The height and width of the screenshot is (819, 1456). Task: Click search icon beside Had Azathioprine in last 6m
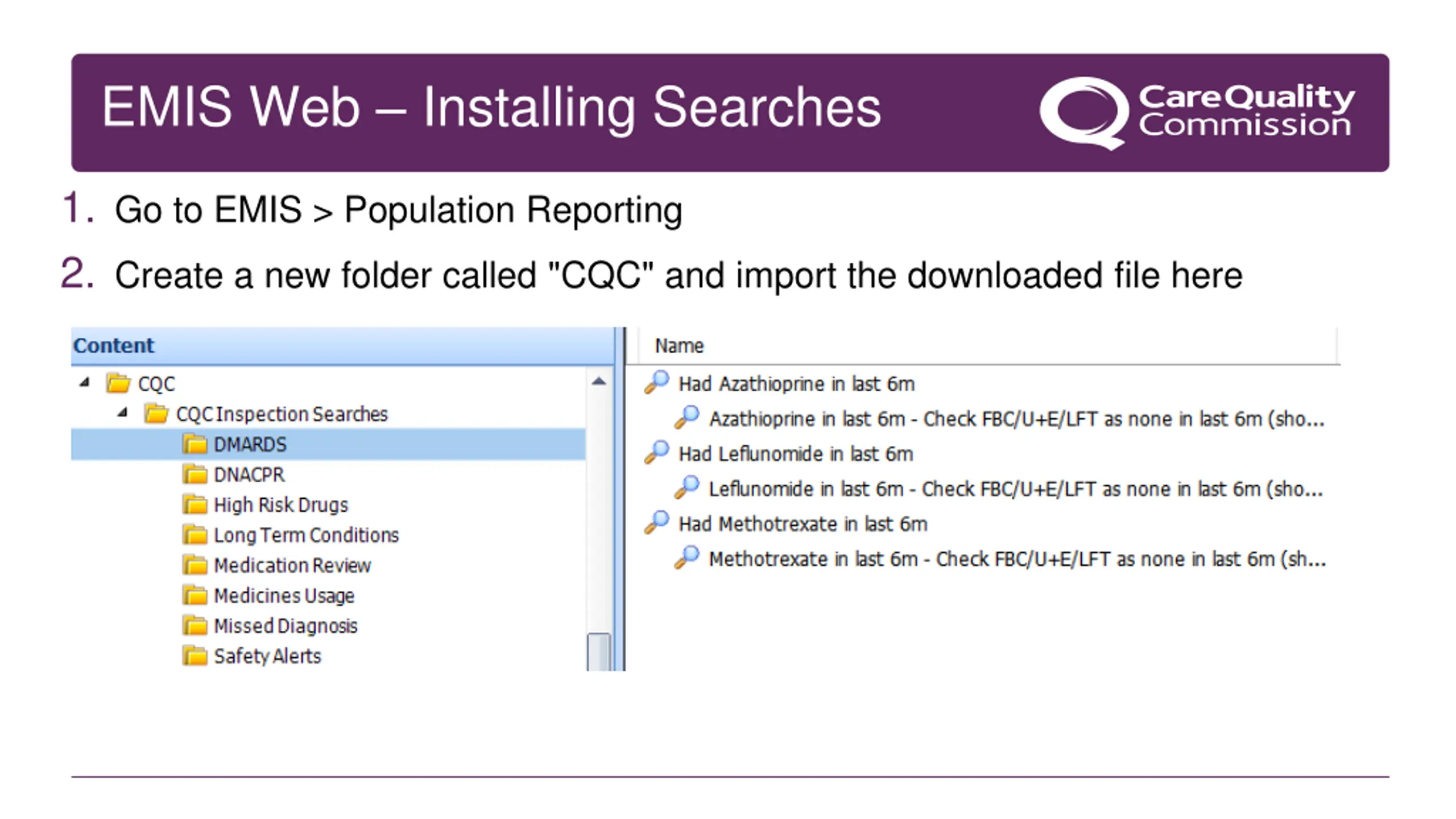[657, 382]
